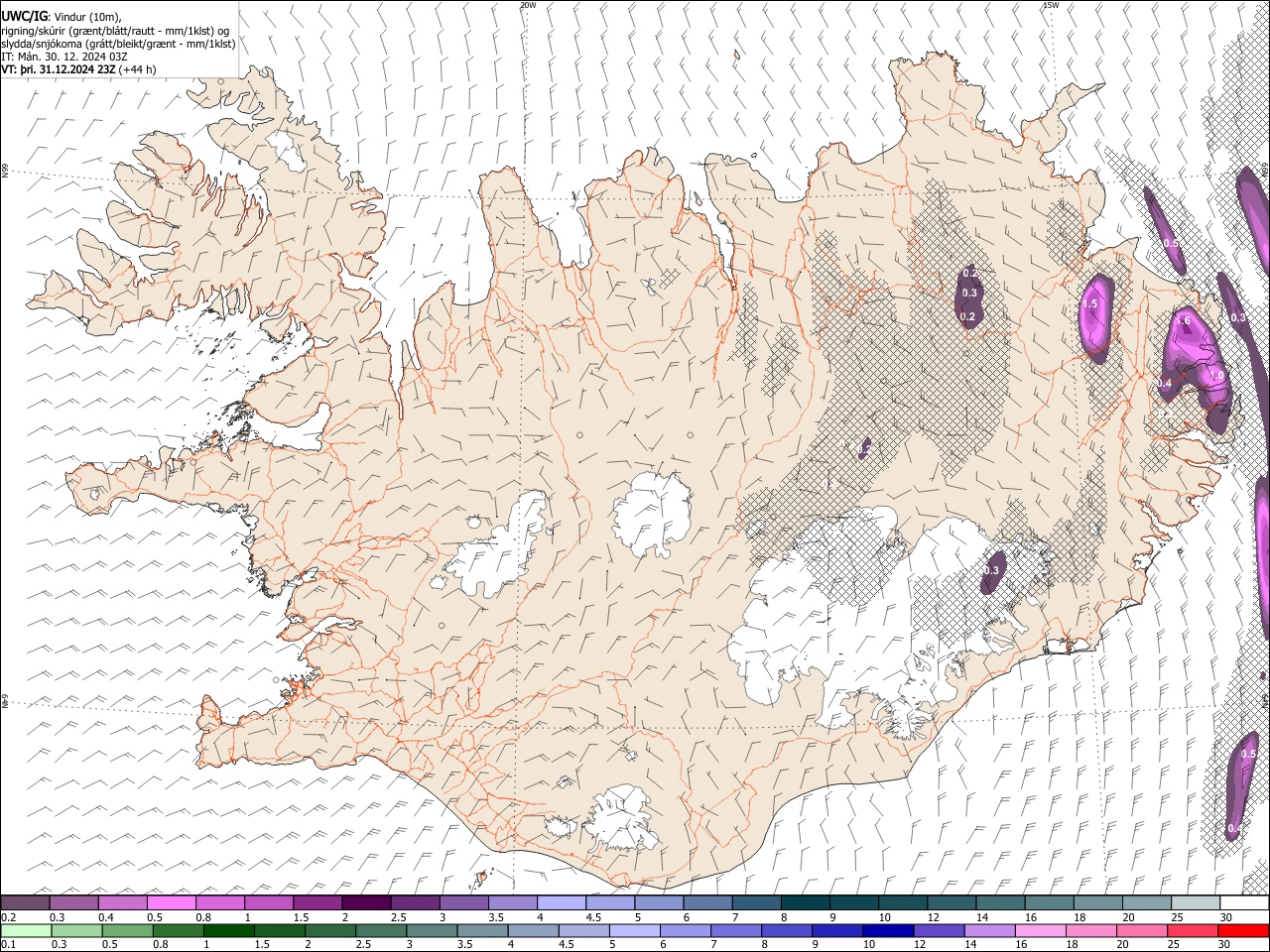The width and height of the screenshot is (1270, 952).
Task: Click the lavender 4 swatch in the snow legend
Action: click(x=562, y=902)
